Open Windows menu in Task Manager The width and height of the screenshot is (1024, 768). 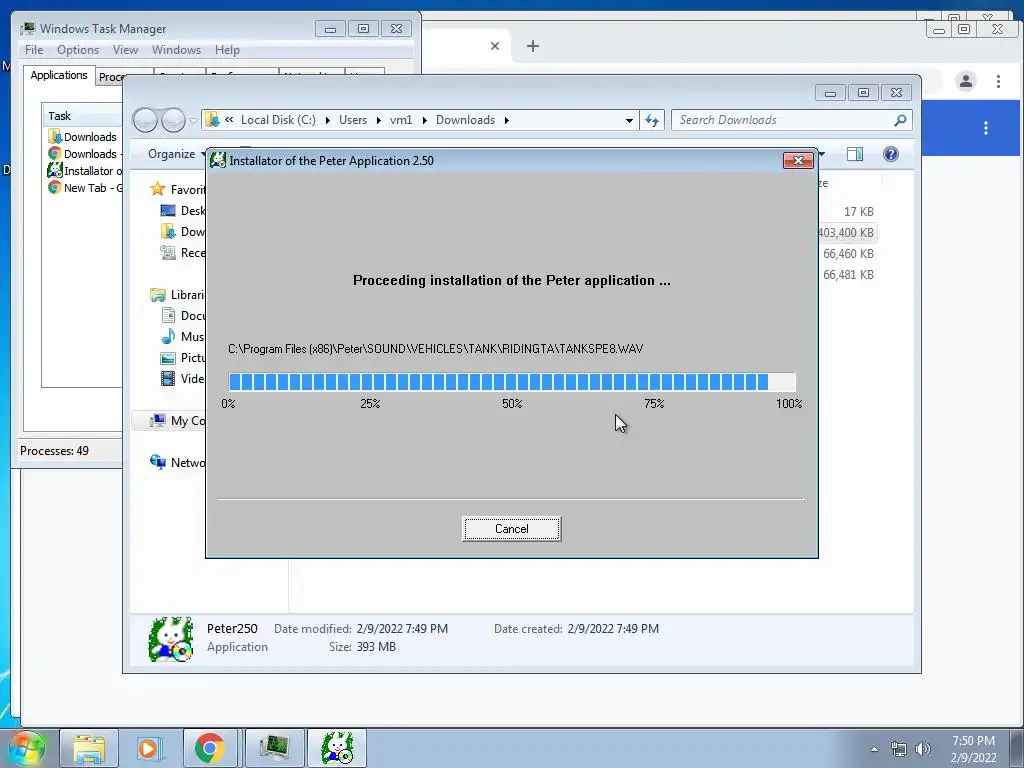tap(176, 50)
